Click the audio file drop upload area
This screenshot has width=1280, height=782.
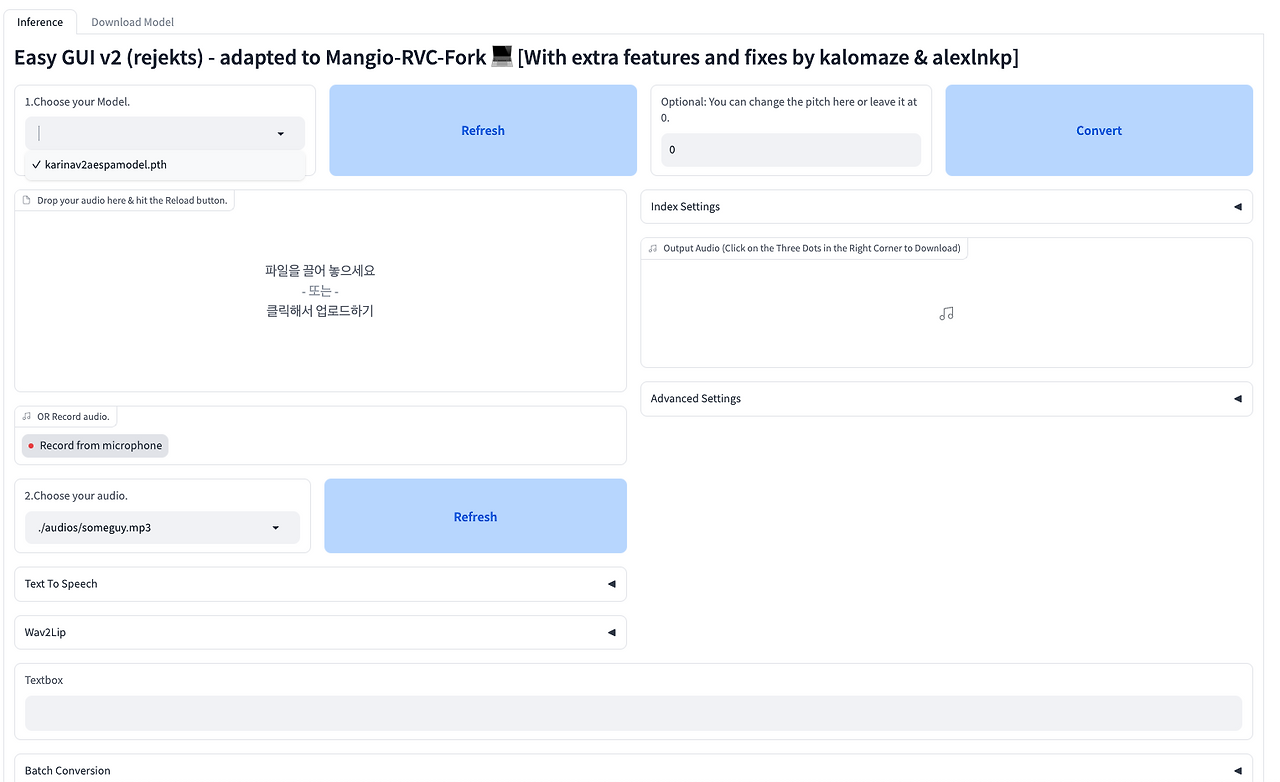[320, 291]
